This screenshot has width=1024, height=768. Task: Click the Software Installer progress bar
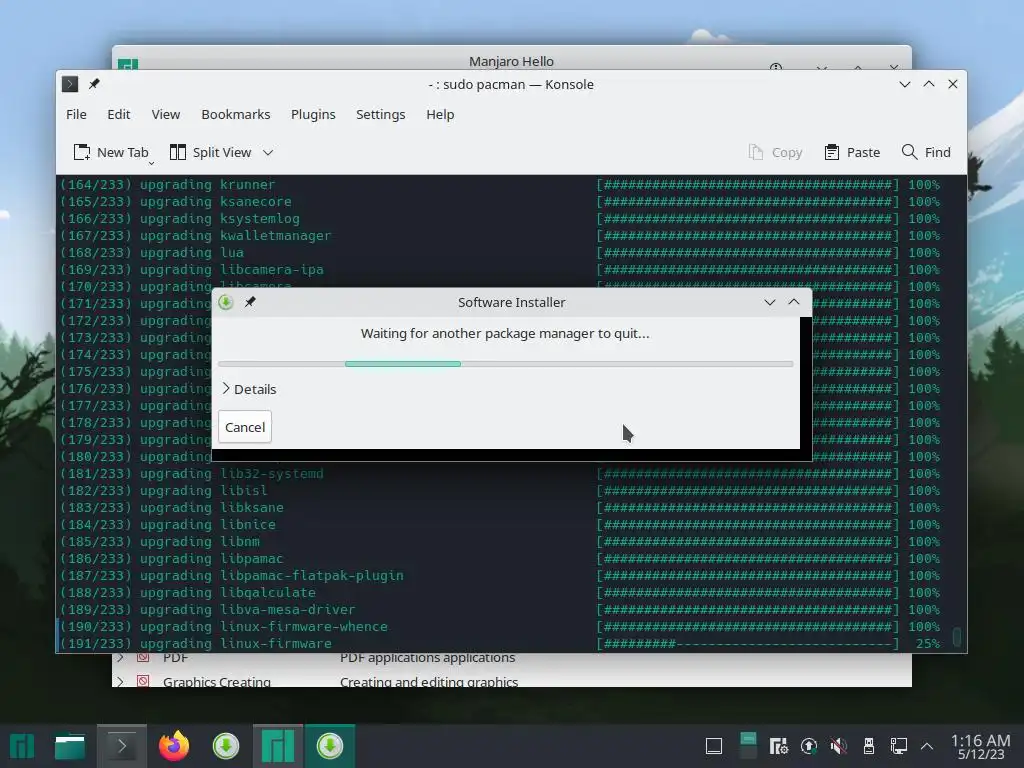(x=505, y=364)
